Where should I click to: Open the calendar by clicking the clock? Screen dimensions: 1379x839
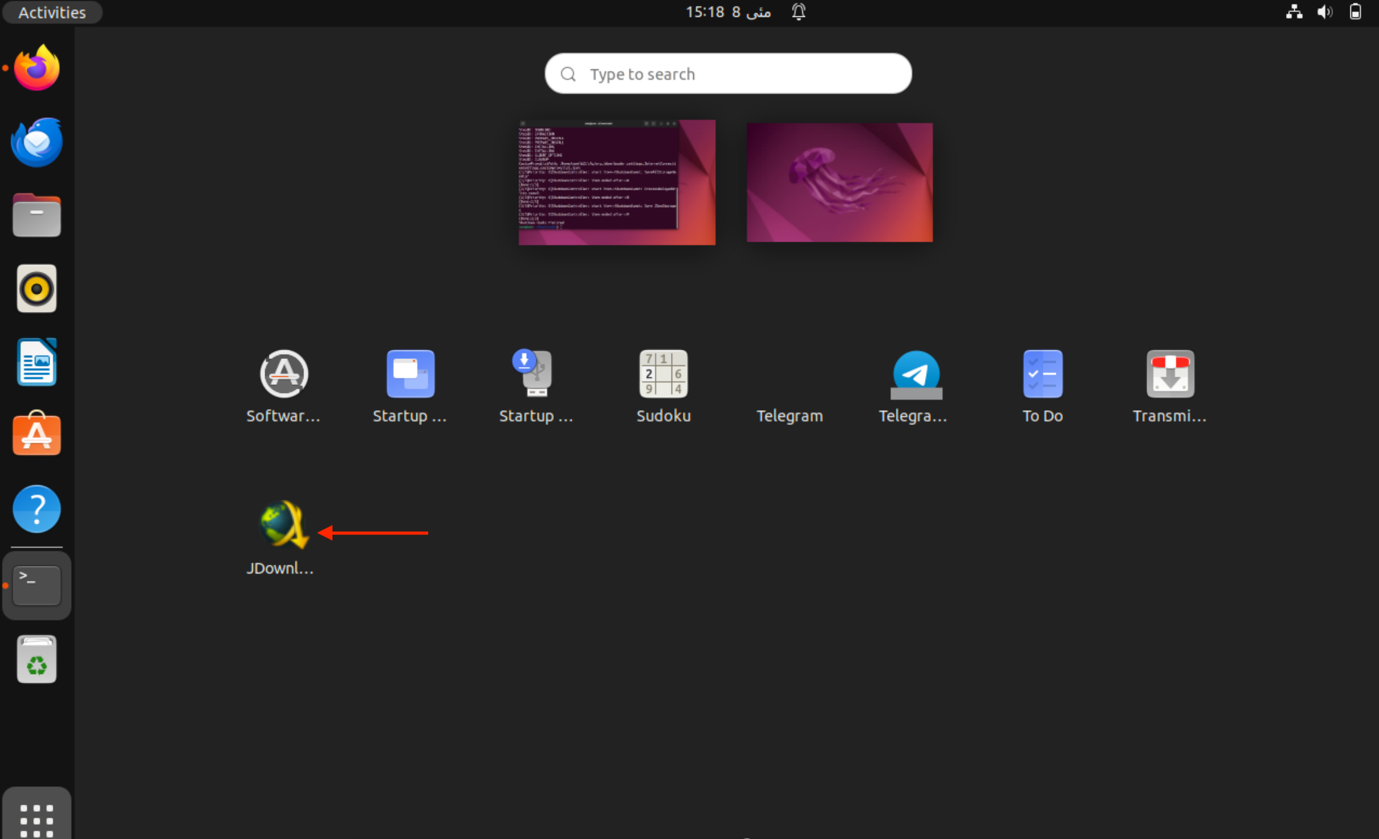click(x=728, y=12)
